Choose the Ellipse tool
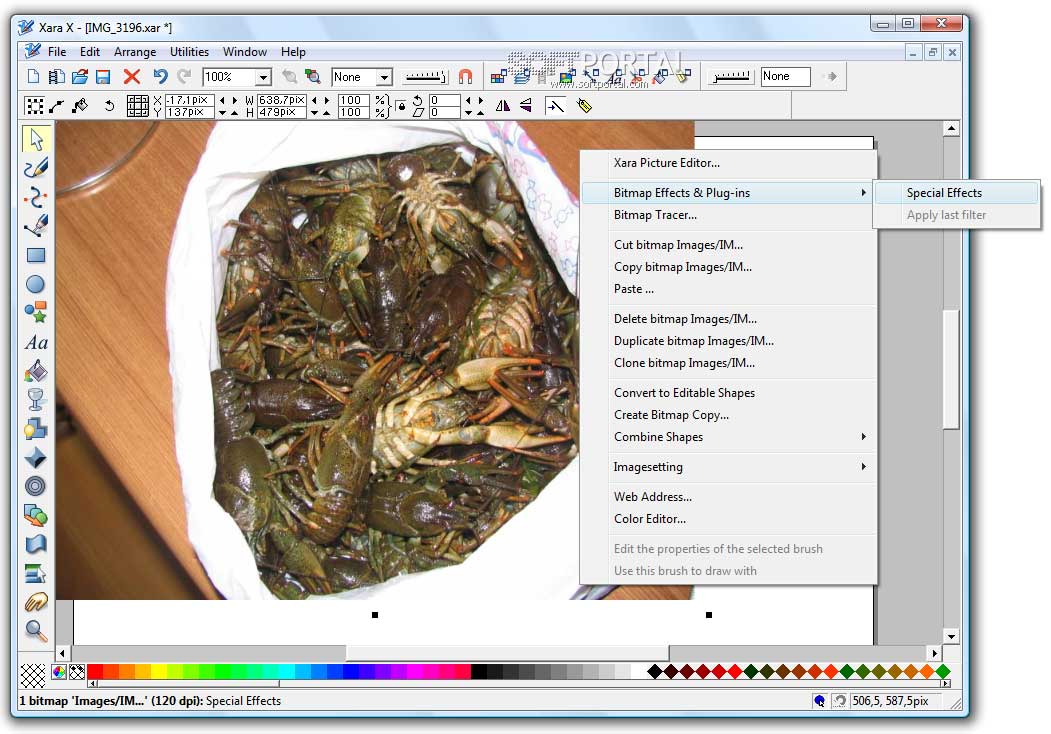This screenshot has width=1051, height=734. 36,284
